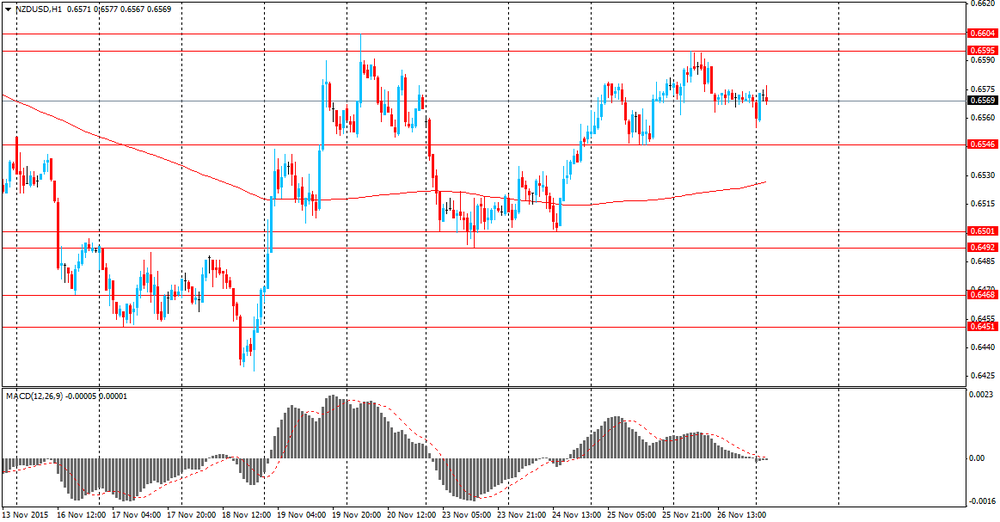The height and width of the screenshot is (522, 1000).
Task: Select the 0.6546 horizontal level label
Action: pyautogui.click(x=982, y=144)
